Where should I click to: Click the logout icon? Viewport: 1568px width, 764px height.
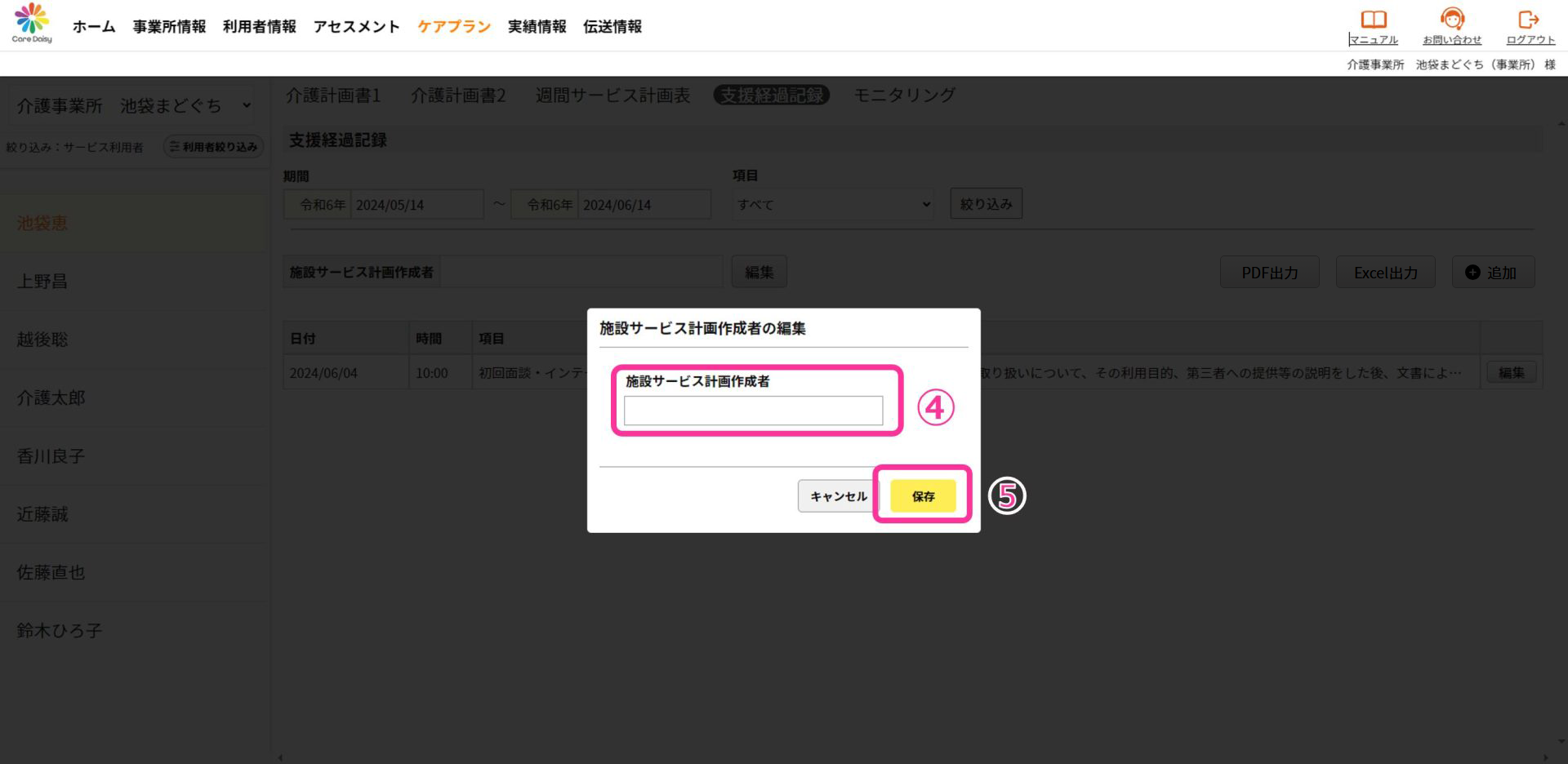(x=1528, y=18)
